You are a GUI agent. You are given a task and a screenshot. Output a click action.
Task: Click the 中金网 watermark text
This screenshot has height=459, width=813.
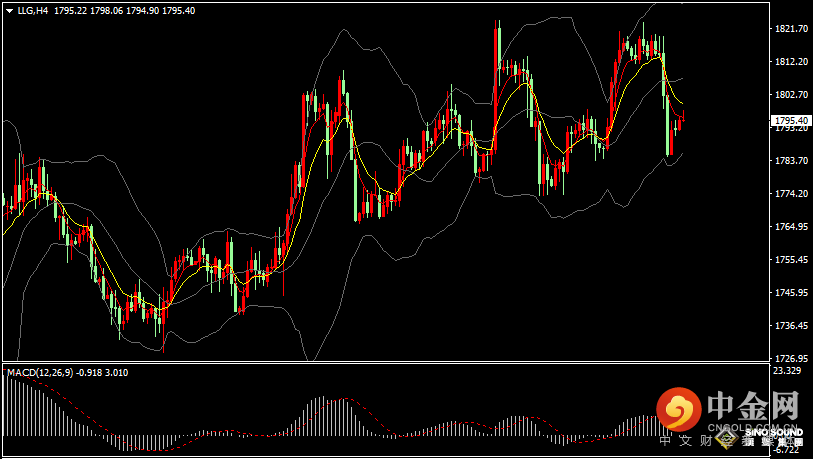pyautogui.click(x=753, y=407)
